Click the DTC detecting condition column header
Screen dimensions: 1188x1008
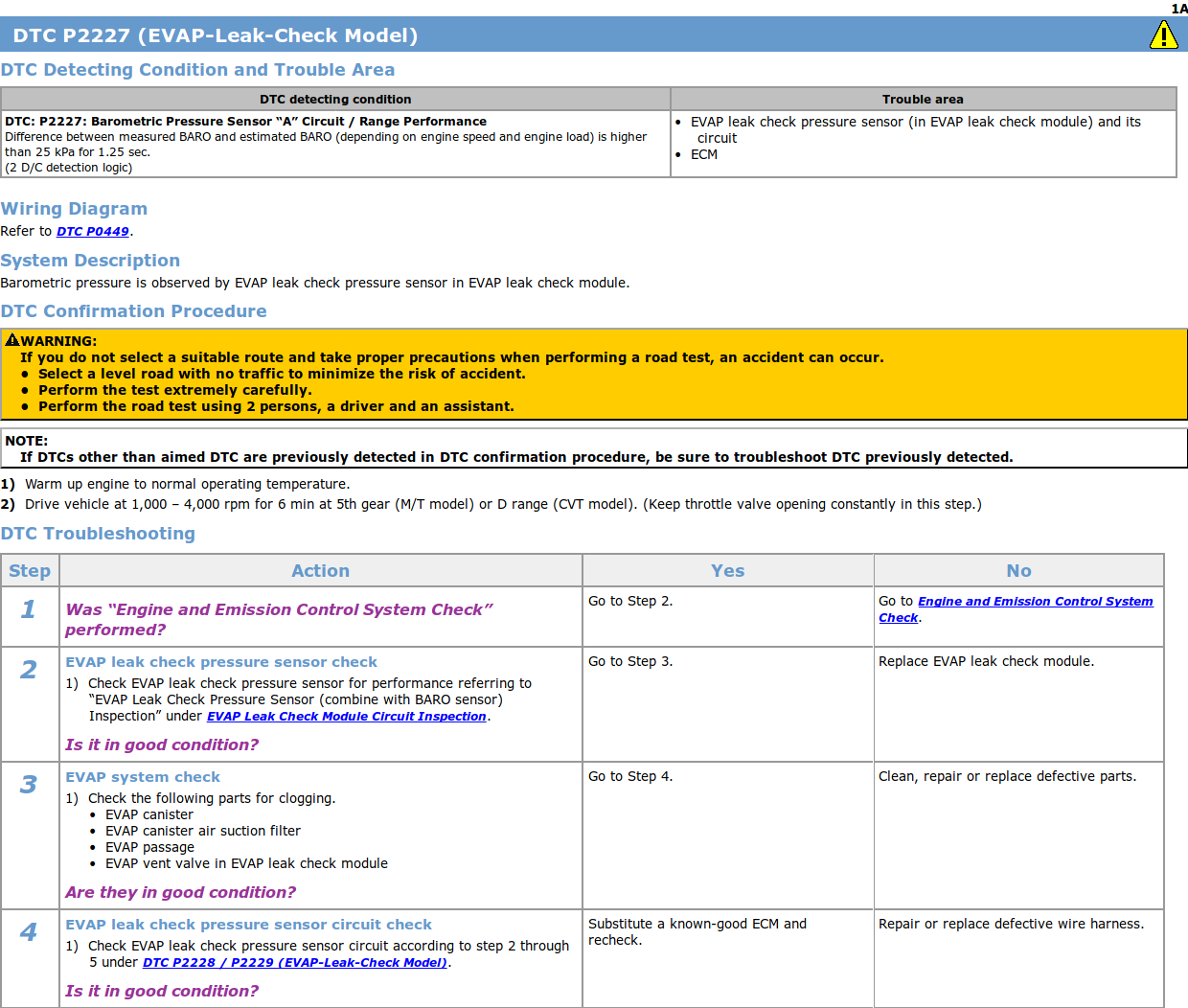pos(335,100)
